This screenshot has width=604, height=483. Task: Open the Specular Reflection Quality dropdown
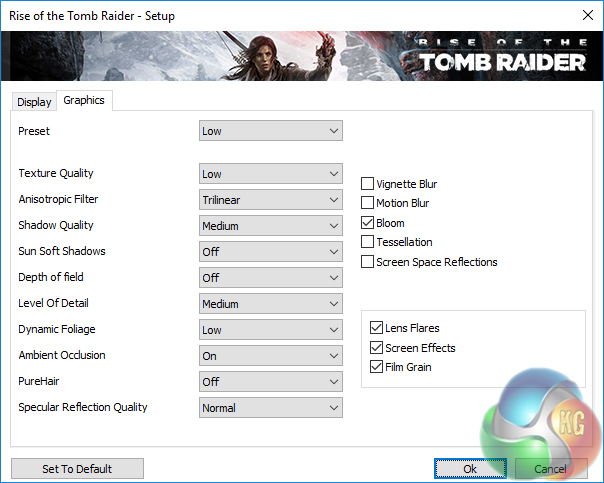(270, 408)
